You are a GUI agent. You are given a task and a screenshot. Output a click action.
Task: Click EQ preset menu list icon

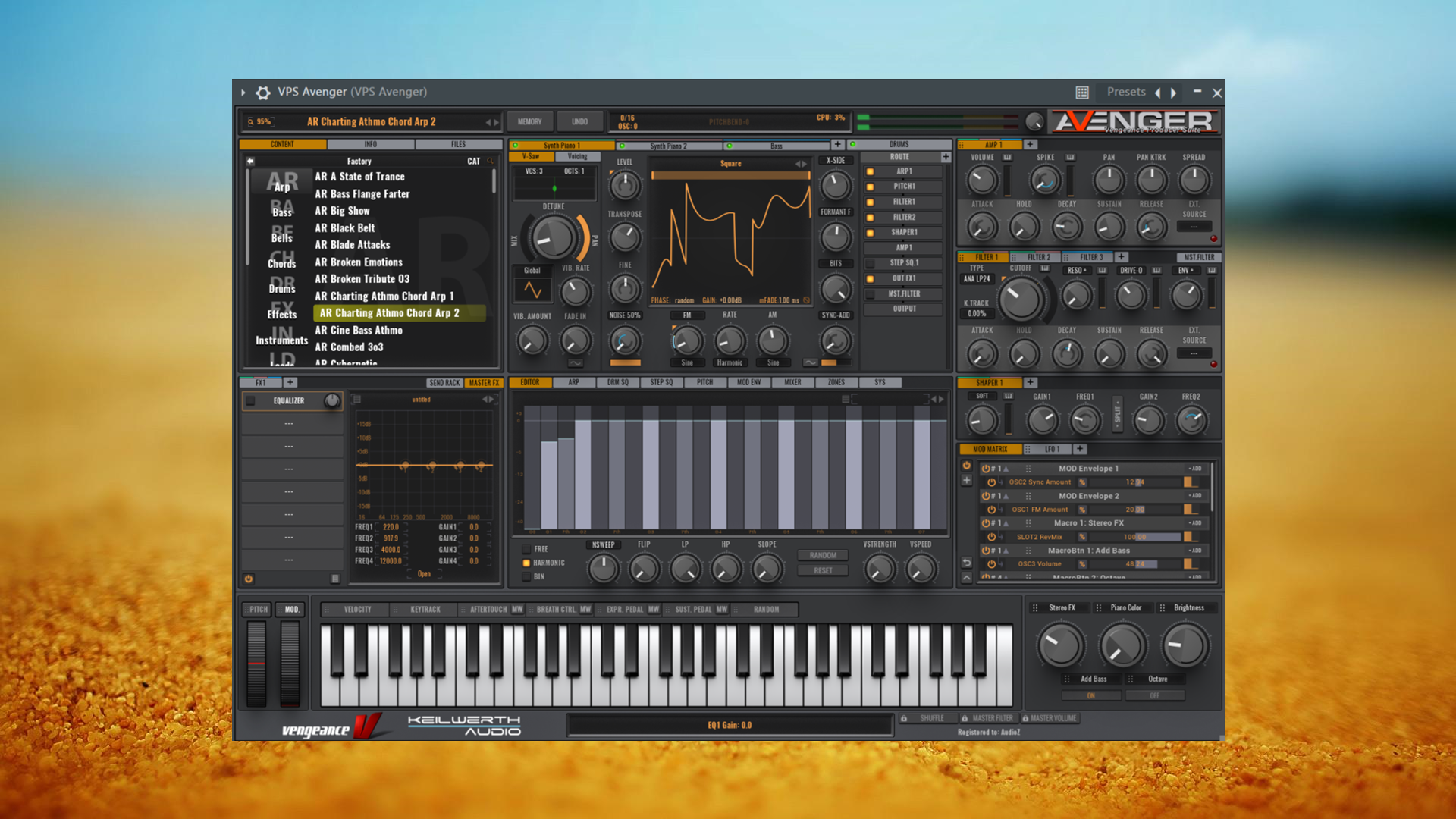click(x=357, y=400)
